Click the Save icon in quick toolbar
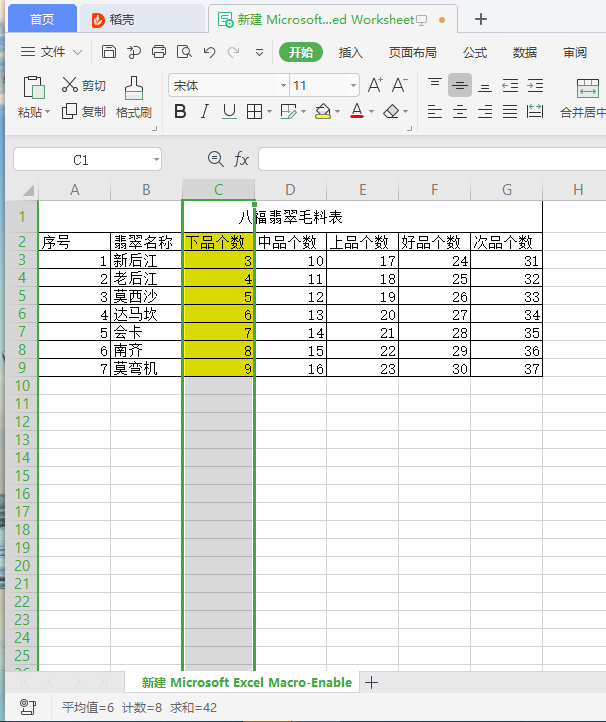The width and height of the screenshot is (606, 722). point(109,52)
